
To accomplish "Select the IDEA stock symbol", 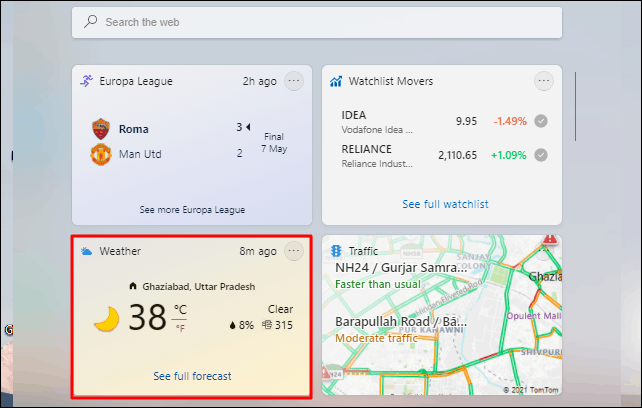I will 354,115.
